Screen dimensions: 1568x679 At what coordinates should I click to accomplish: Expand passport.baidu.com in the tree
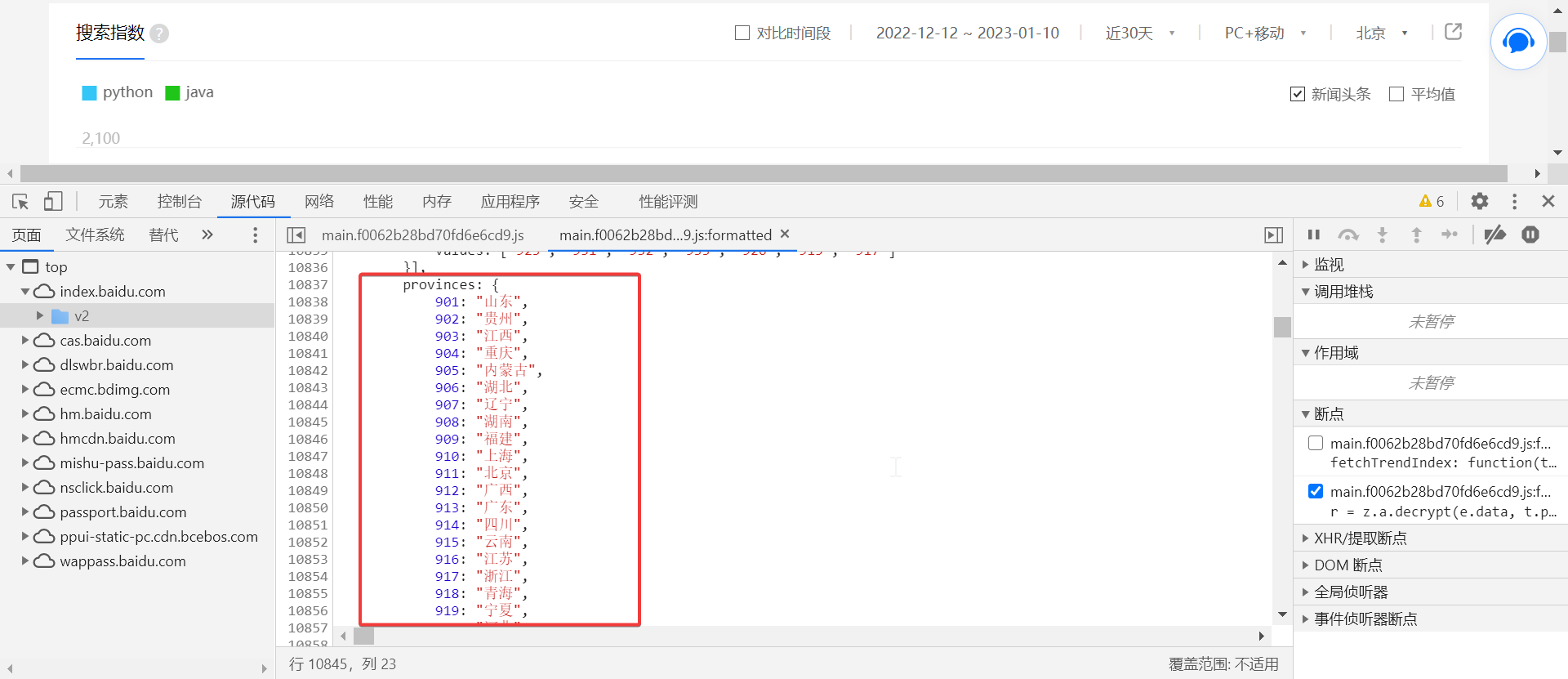25,511
